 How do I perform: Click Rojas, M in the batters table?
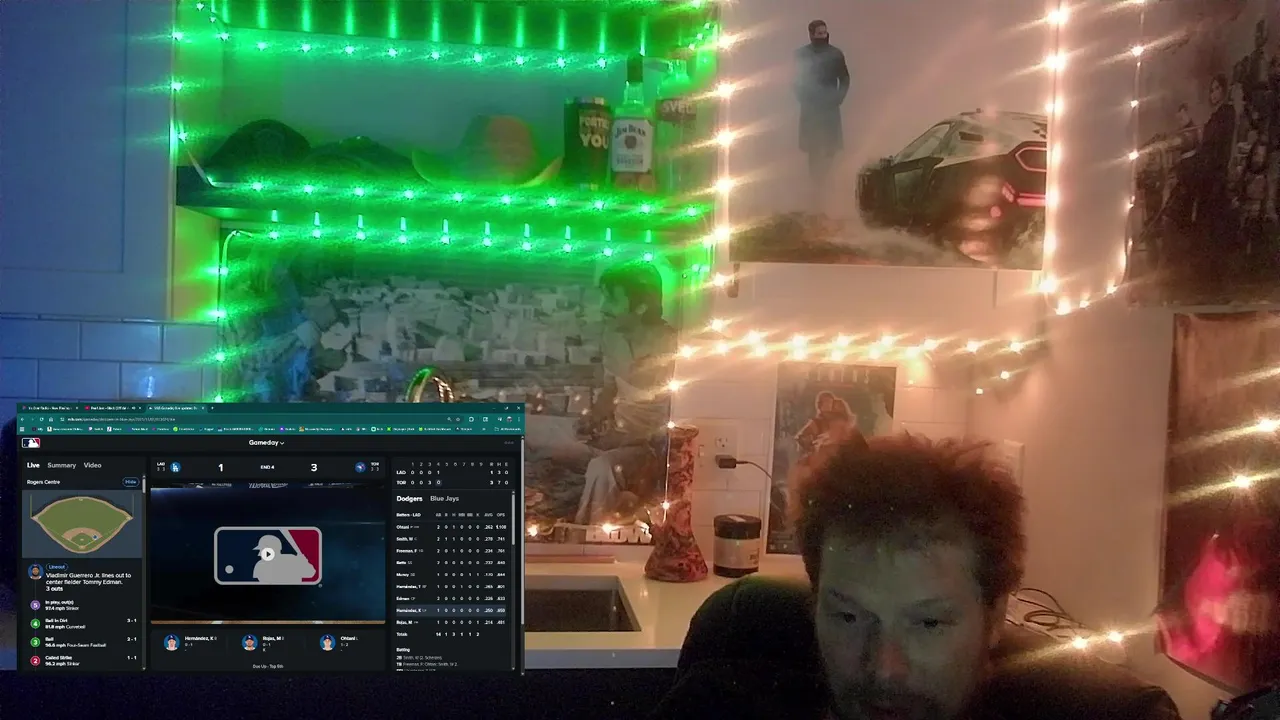pos(405,622)
